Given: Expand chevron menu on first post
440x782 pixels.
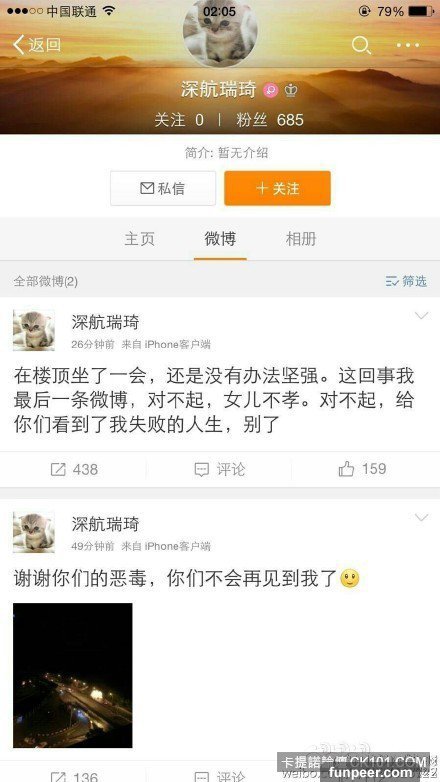Looking at the screenshot, I should [x=422, y=315].
